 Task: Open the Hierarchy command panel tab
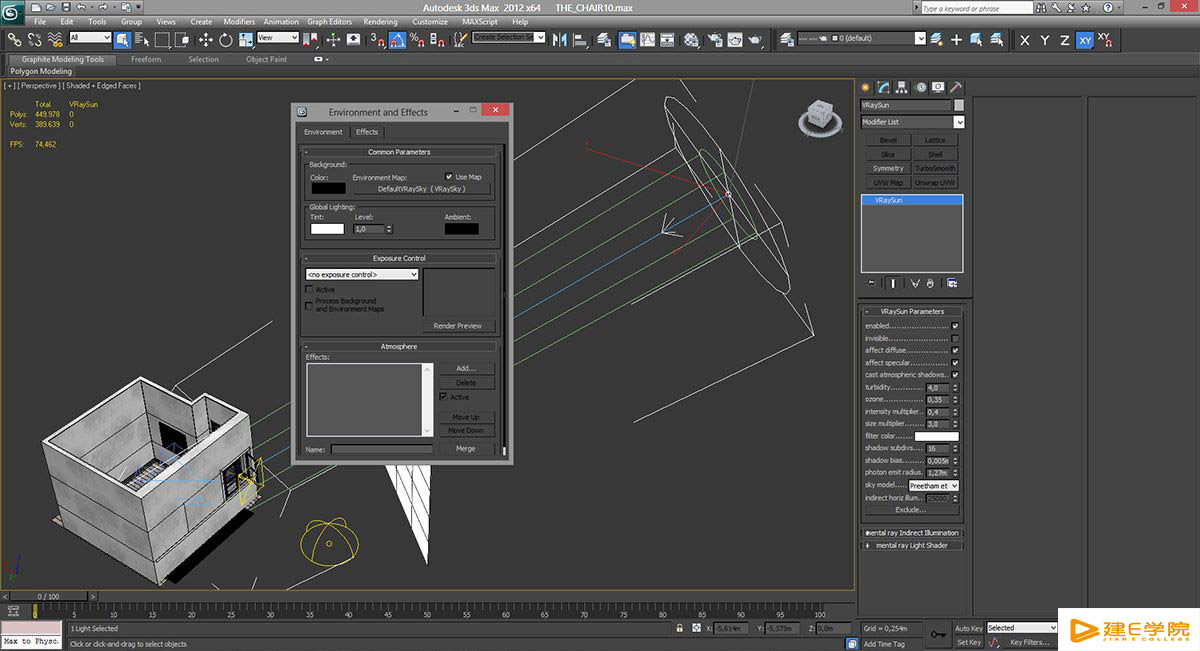(902, 87)
